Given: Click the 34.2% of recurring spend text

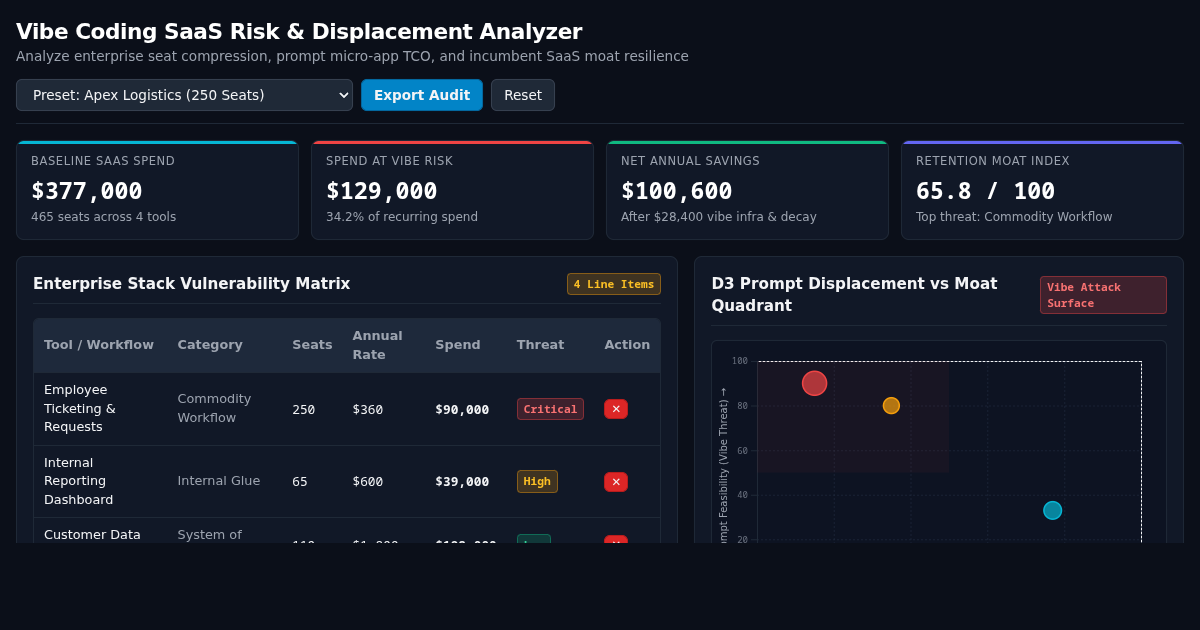Looking at the screenshot, I should pyautogui.click(x=402, y=217).
